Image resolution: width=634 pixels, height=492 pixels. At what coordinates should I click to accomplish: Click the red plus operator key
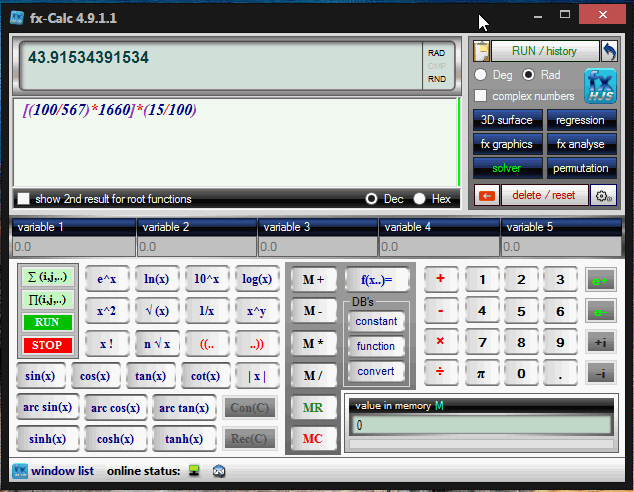coord(441,279)
